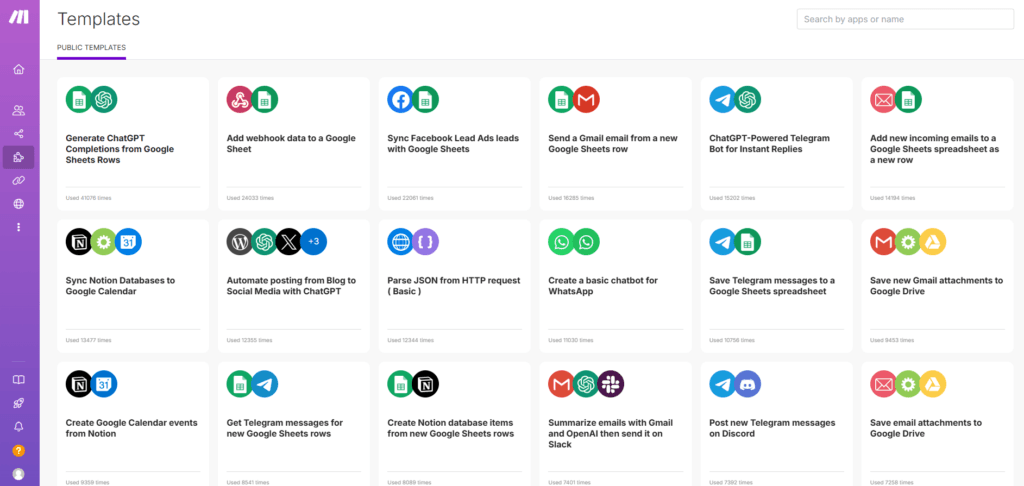Click the +3 badge on Automate posting card
This screenshot has height=486, width=1024.
313,242
